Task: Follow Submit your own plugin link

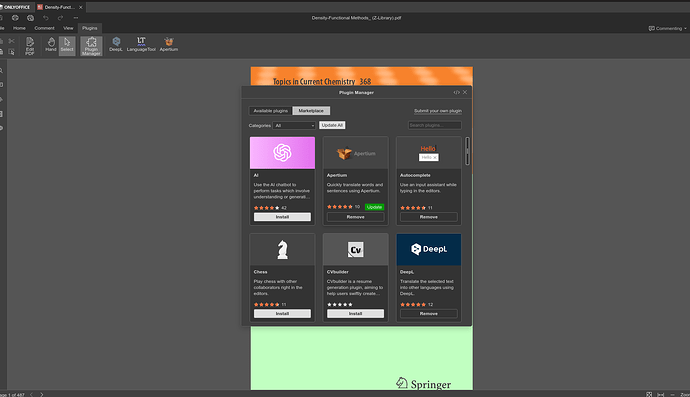Action: click(438, 111)
